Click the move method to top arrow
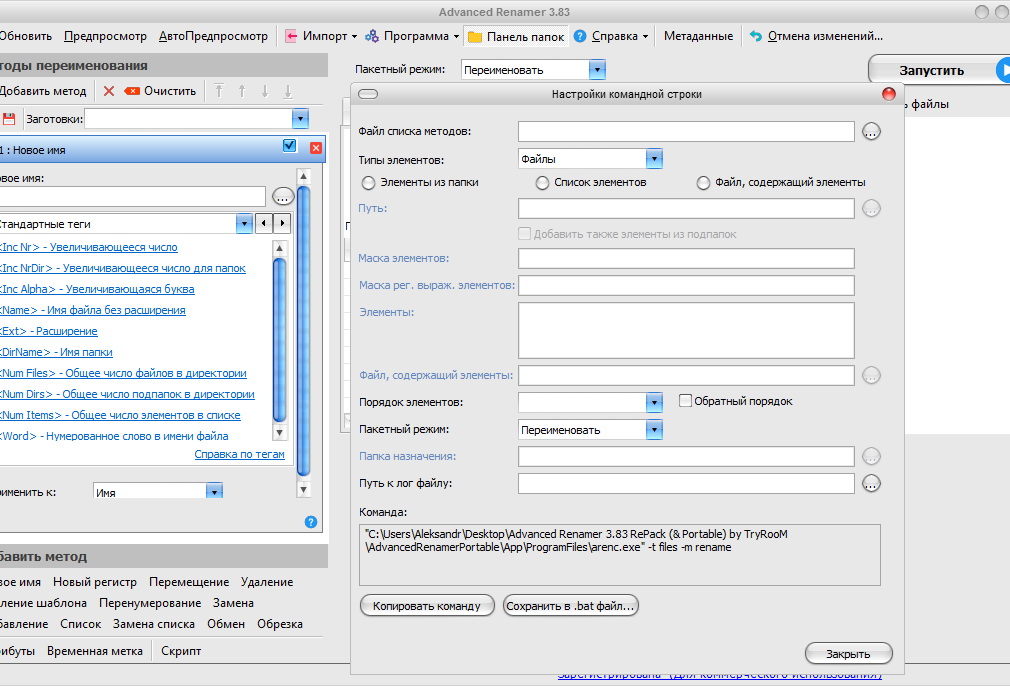1010x686 pixels. 219,91
